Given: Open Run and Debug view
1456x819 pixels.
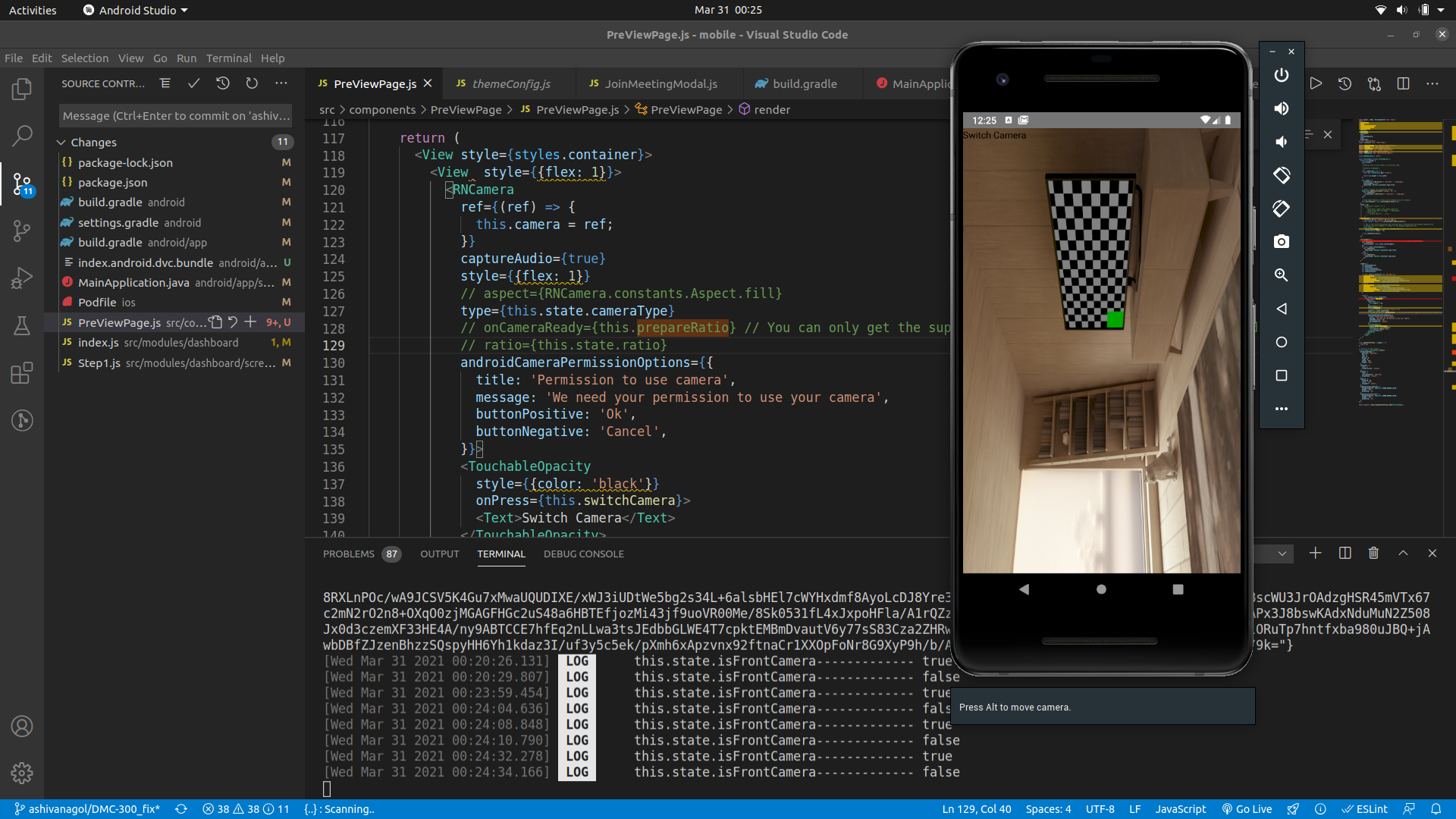Looking at the screenshot, I should pyautogui.click(x=22, y=278).
